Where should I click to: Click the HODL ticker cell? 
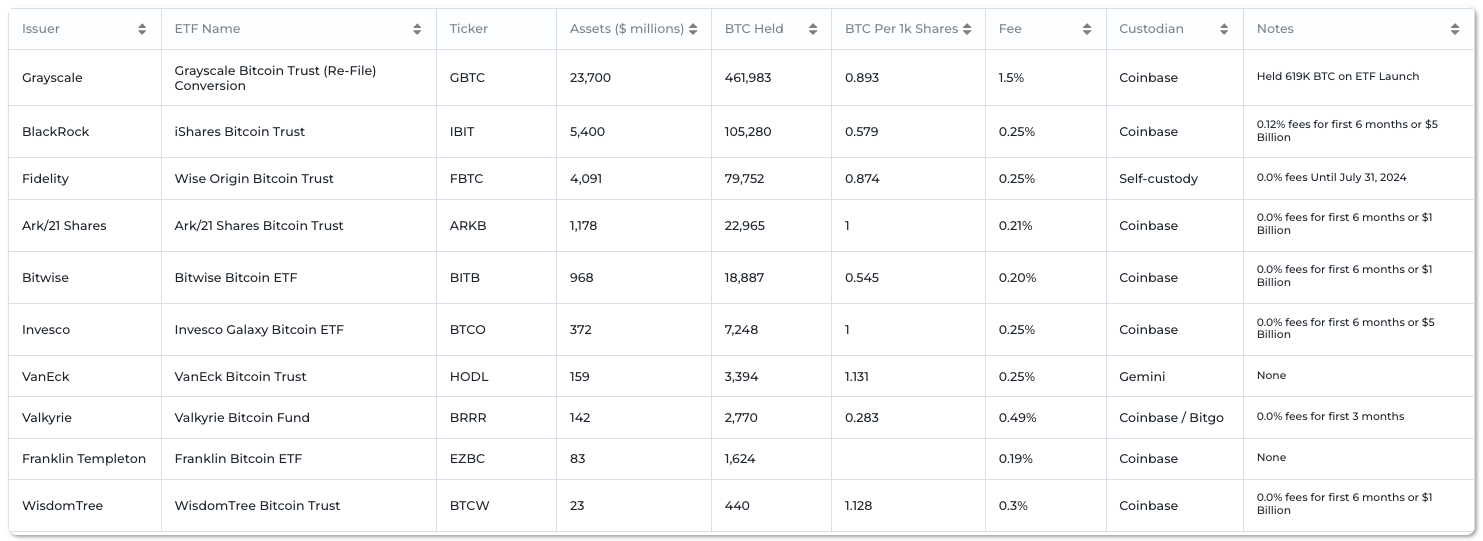click(x=469, y=377)
